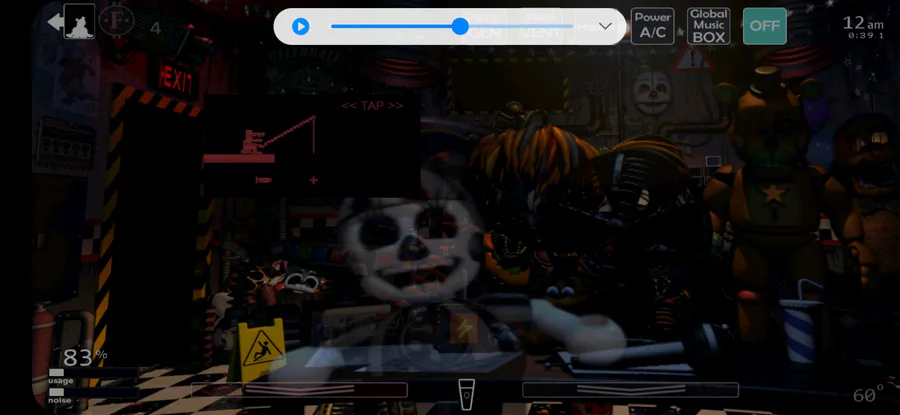Click the flashlight icon at bottom center
The height and width of the screenshot is (415, 900).
[x=466, y=394]
